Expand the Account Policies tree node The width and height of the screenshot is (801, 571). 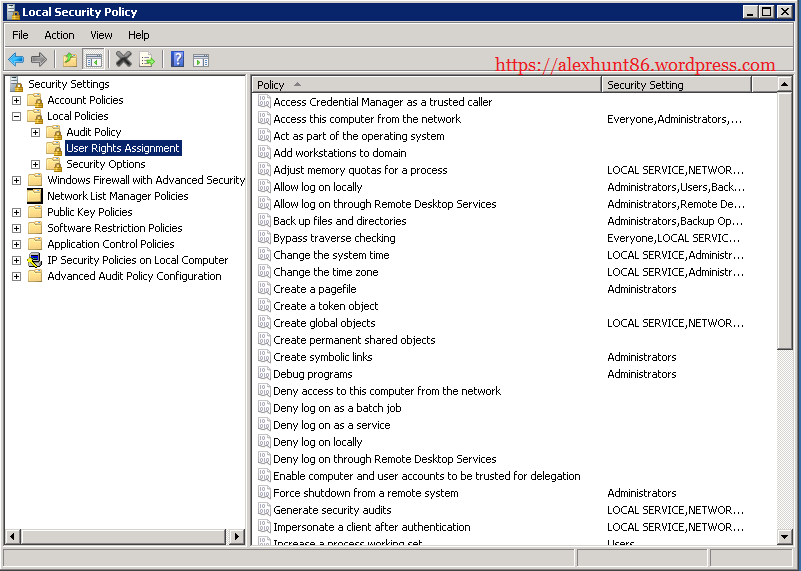pos(16,100)
